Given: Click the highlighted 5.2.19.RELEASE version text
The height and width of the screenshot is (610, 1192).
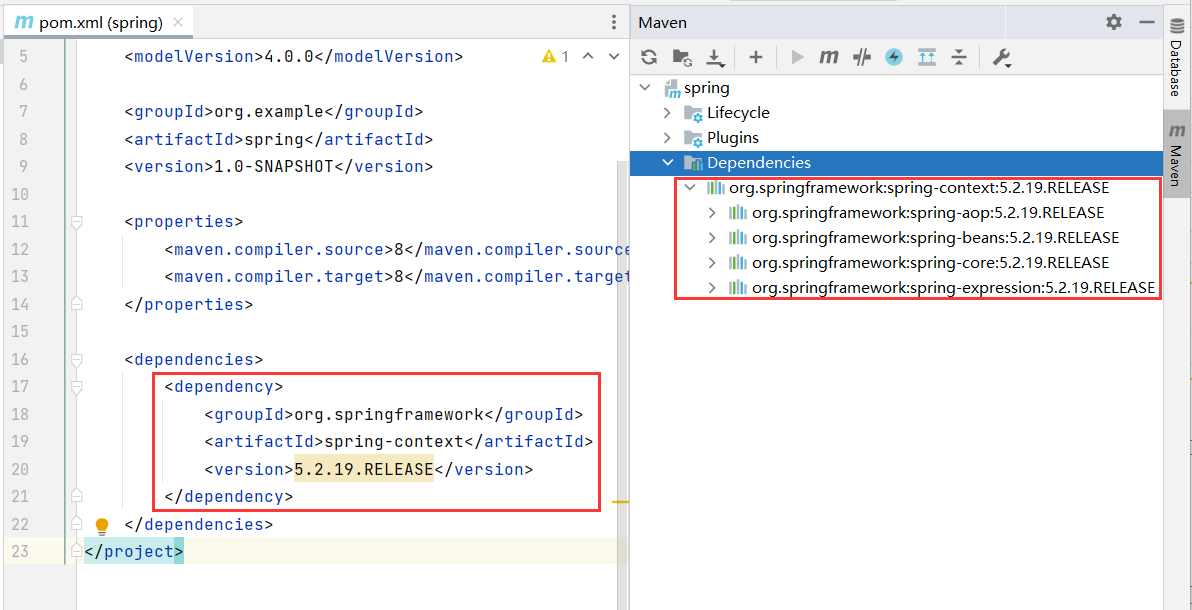Looking at the screenshot, I should tap(363, 469).
